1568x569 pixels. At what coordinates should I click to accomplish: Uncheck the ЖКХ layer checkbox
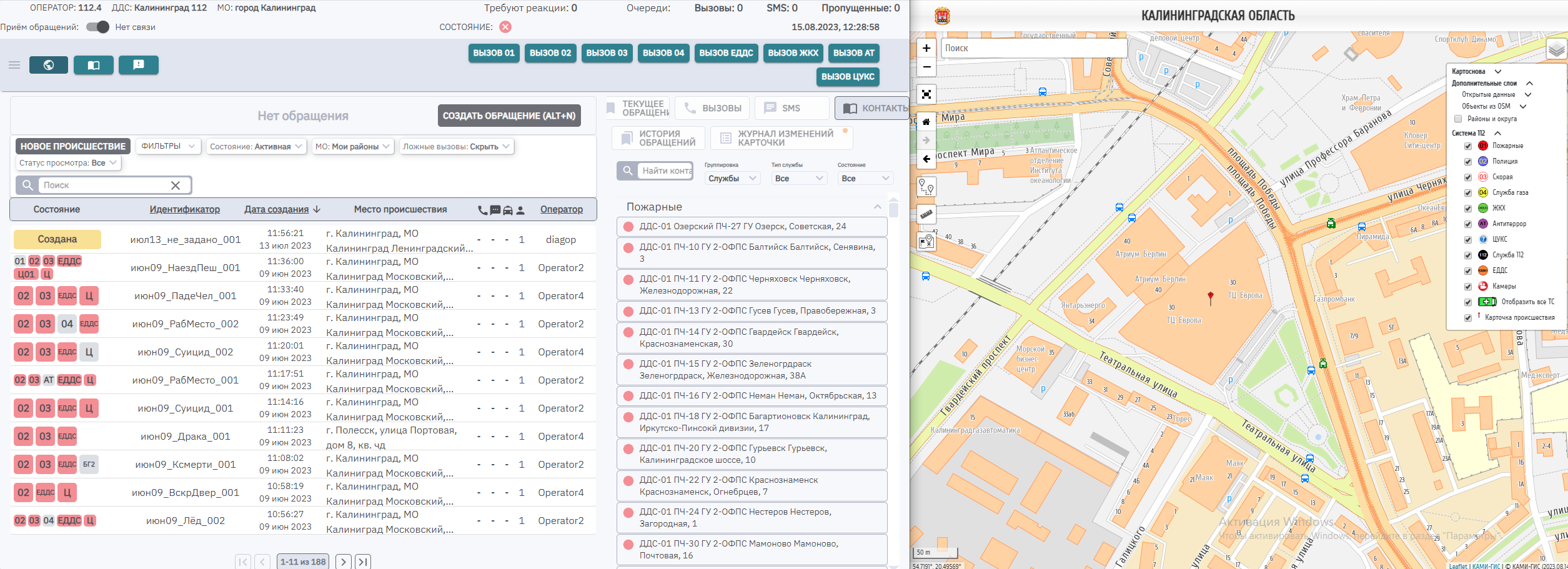click(1468, 209)
